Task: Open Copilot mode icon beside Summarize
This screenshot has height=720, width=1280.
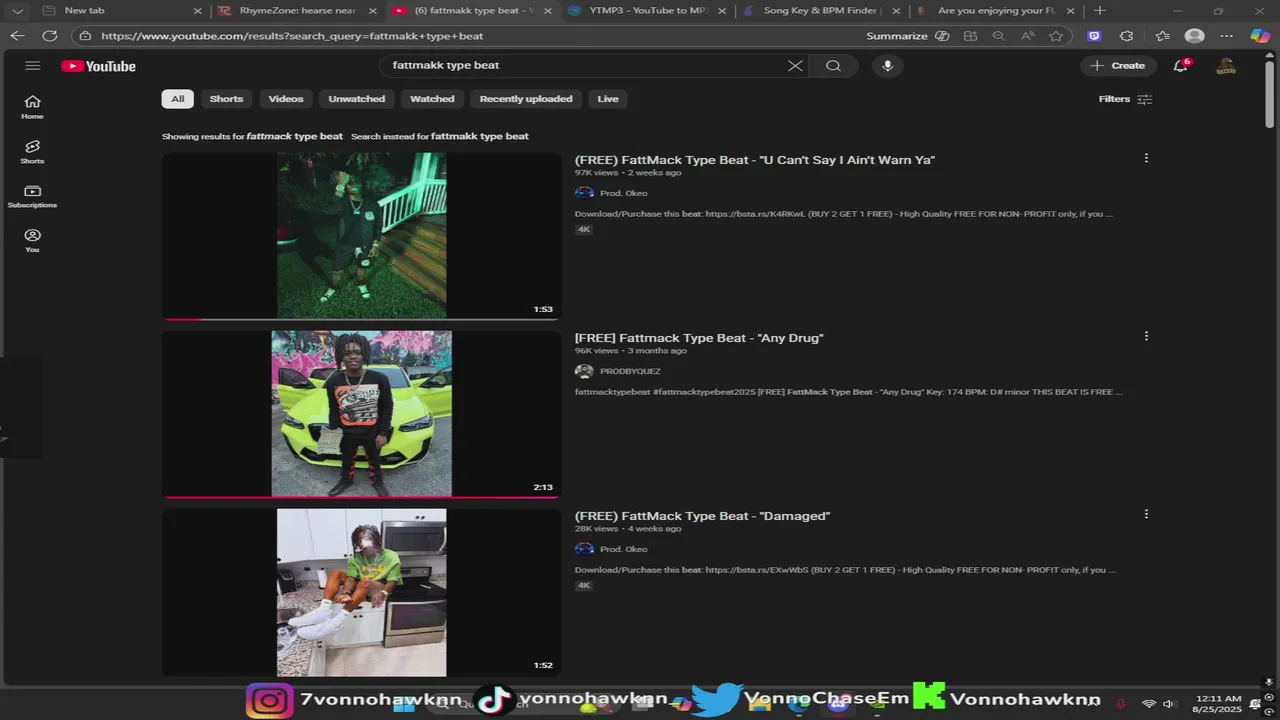Action: pyautogui.click(x=942, y=36)
